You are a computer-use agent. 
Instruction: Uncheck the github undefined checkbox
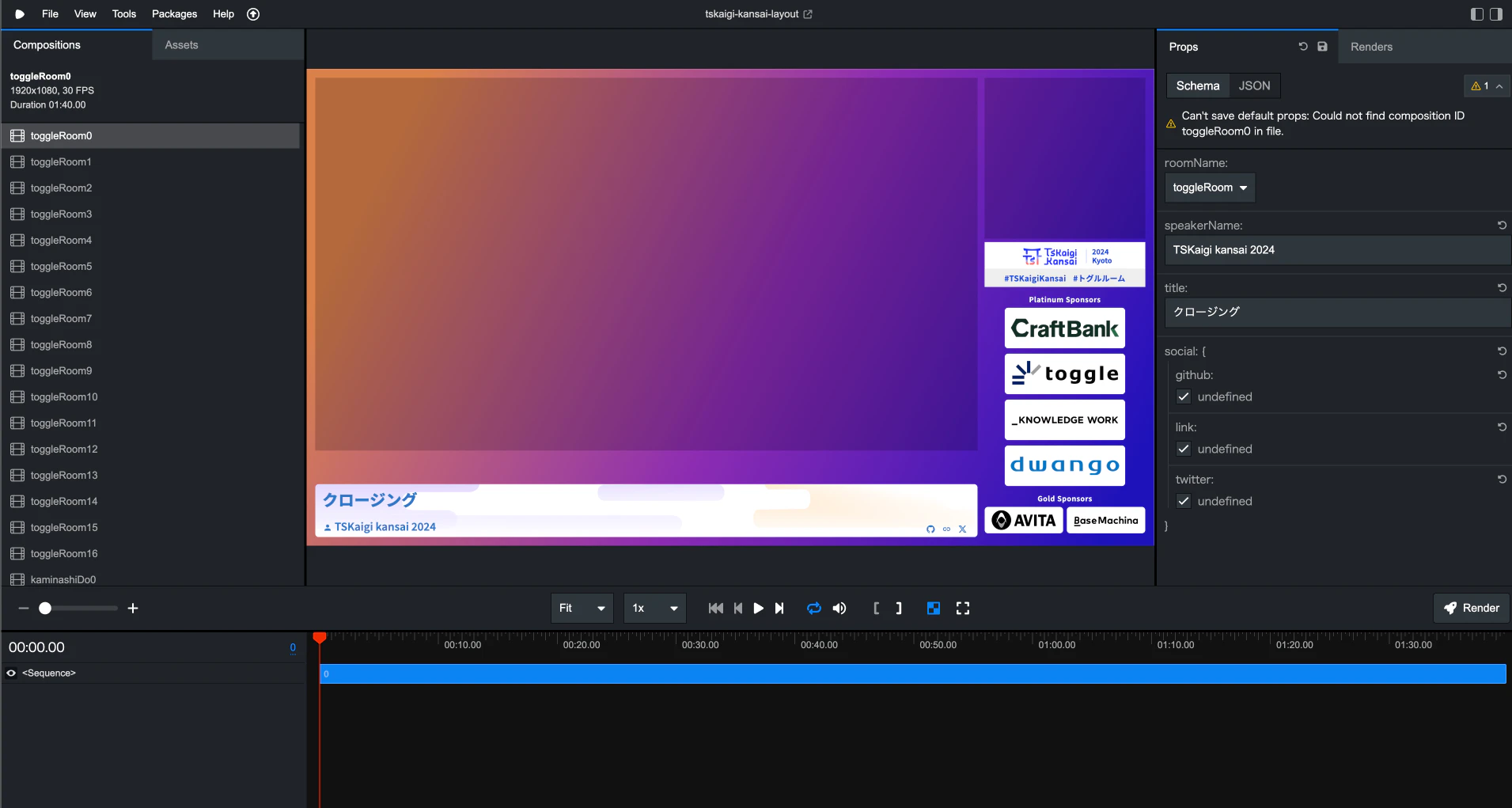(x=1184, y=396)
